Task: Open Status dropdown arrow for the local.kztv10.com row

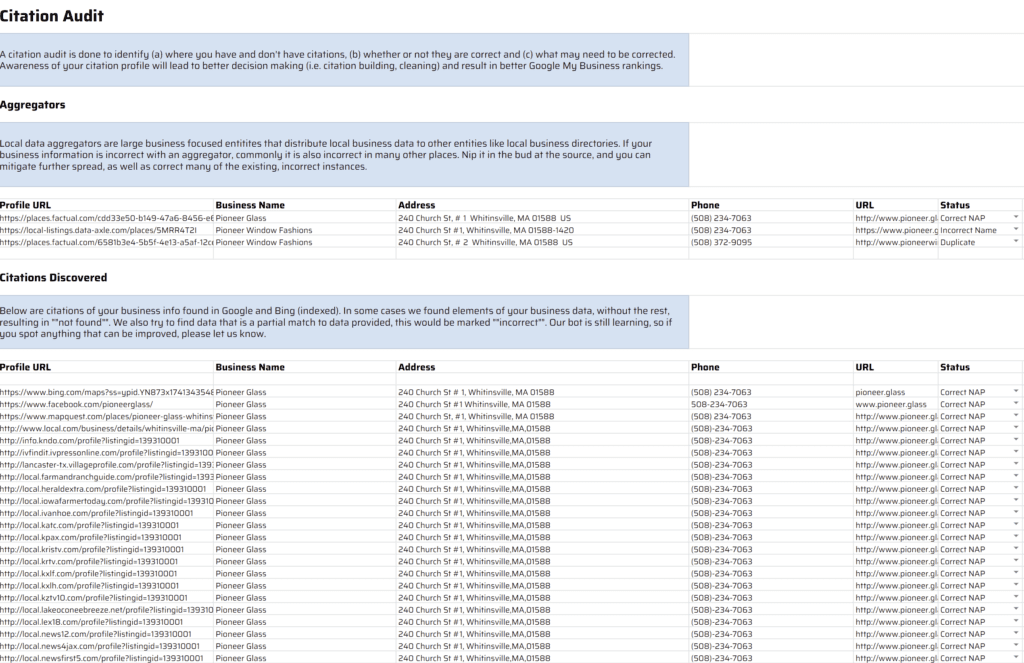Action: coord(1016,596)
